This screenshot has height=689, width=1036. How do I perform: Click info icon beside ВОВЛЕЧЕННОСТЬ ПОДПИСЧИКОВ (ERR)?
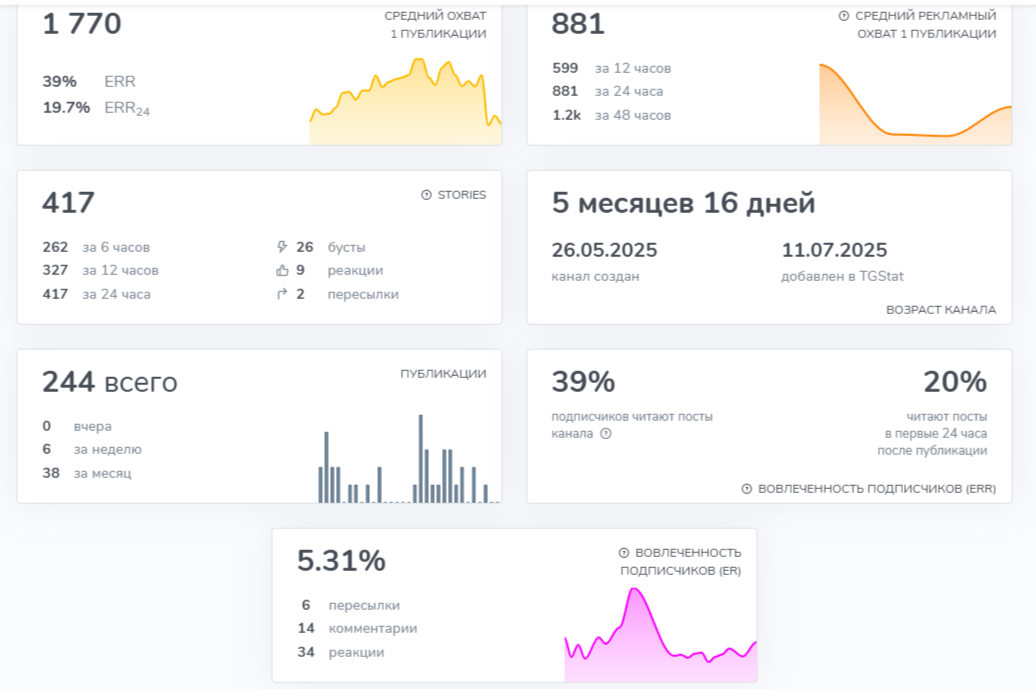[747, 489]
